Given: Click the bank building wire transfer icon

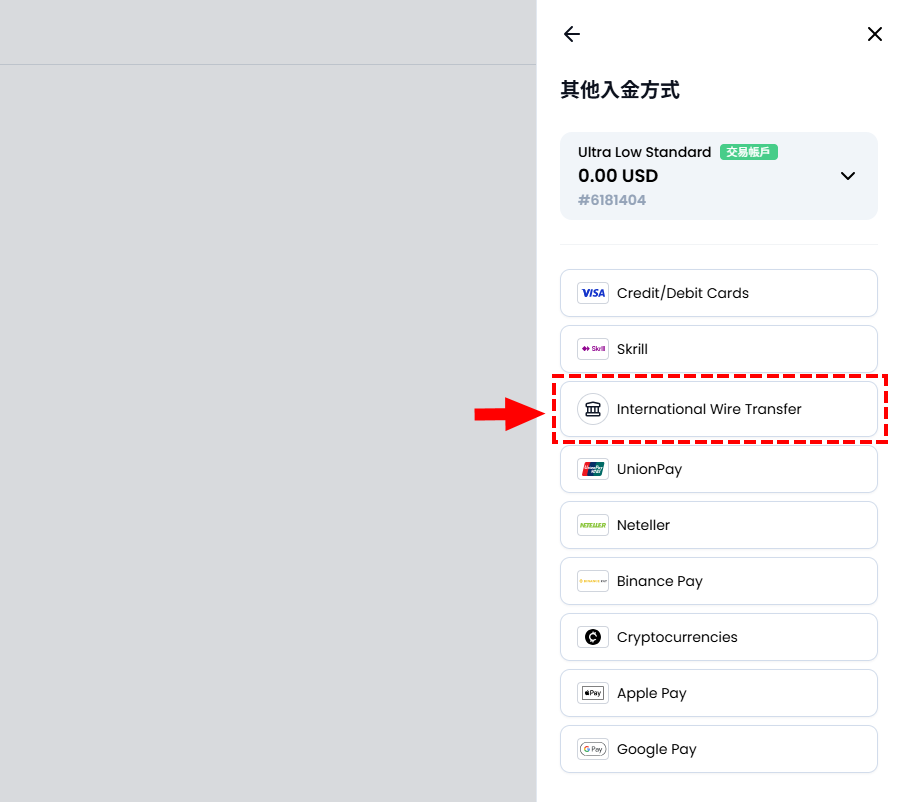Looking at the screenshot, I should coord(593,409).
